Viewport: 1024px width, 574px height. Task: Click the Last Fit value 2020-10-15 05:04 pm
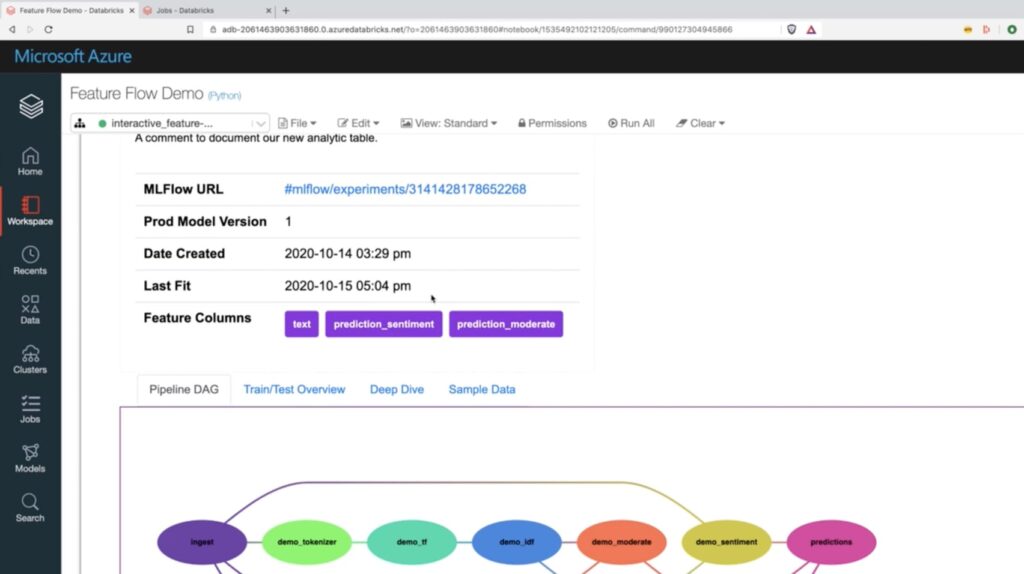347,286
